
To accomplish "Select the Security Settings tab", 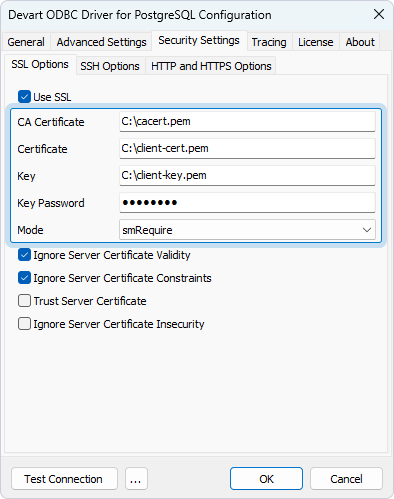I will point(199,40).
